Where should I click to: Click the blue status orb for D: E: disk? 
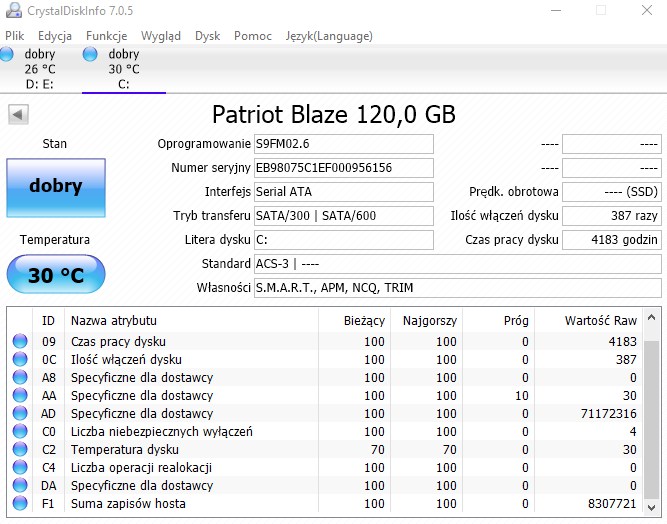pos(6,54)
